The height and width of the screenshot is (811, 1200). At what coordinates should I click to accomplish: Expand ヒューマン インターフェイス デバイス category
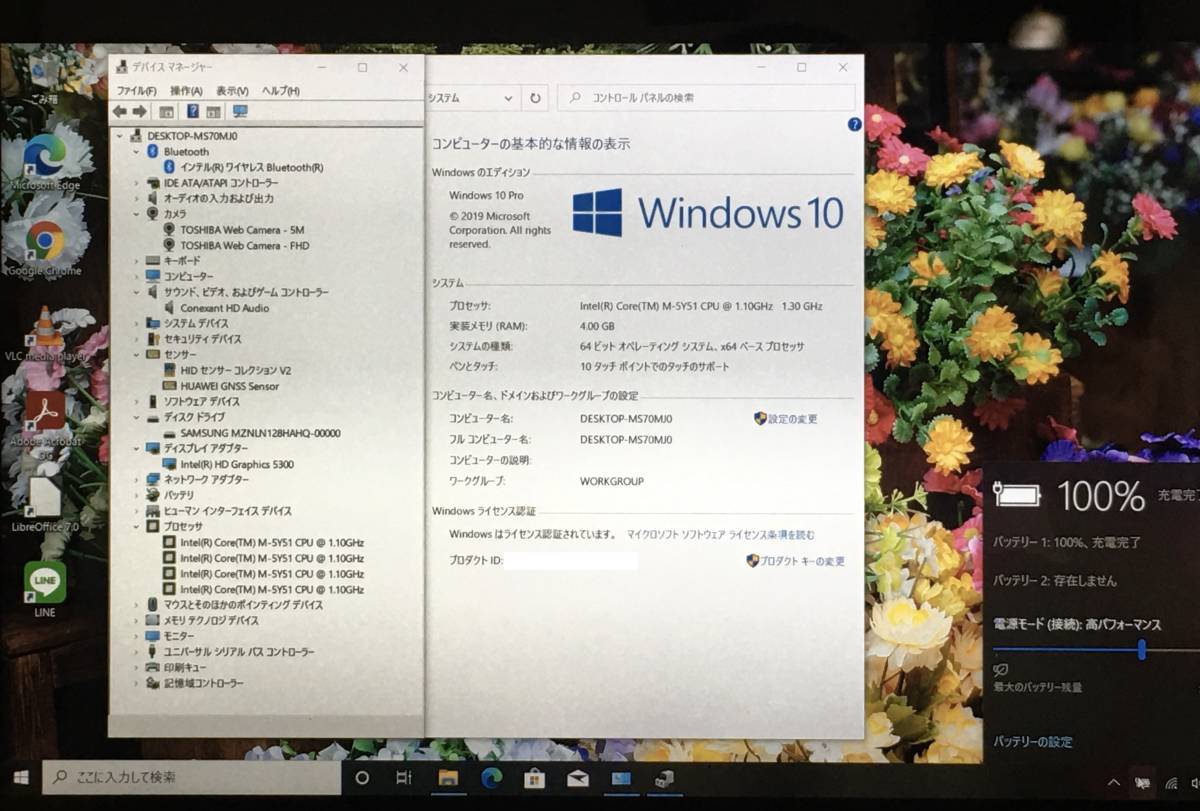click(x=137, y=511)
